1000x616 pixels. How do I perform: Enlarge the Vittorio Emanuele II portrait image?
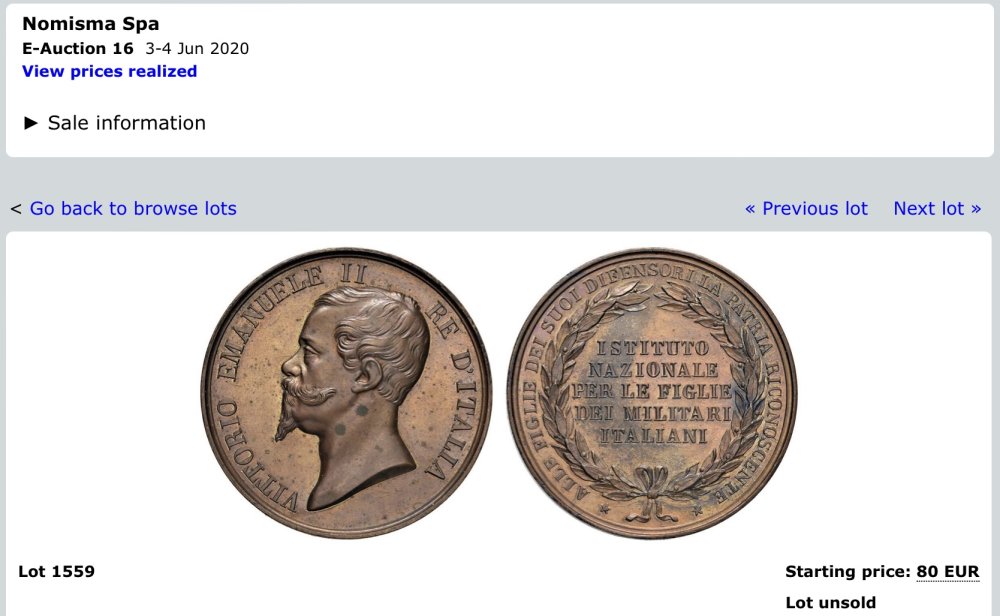(346, 393)
